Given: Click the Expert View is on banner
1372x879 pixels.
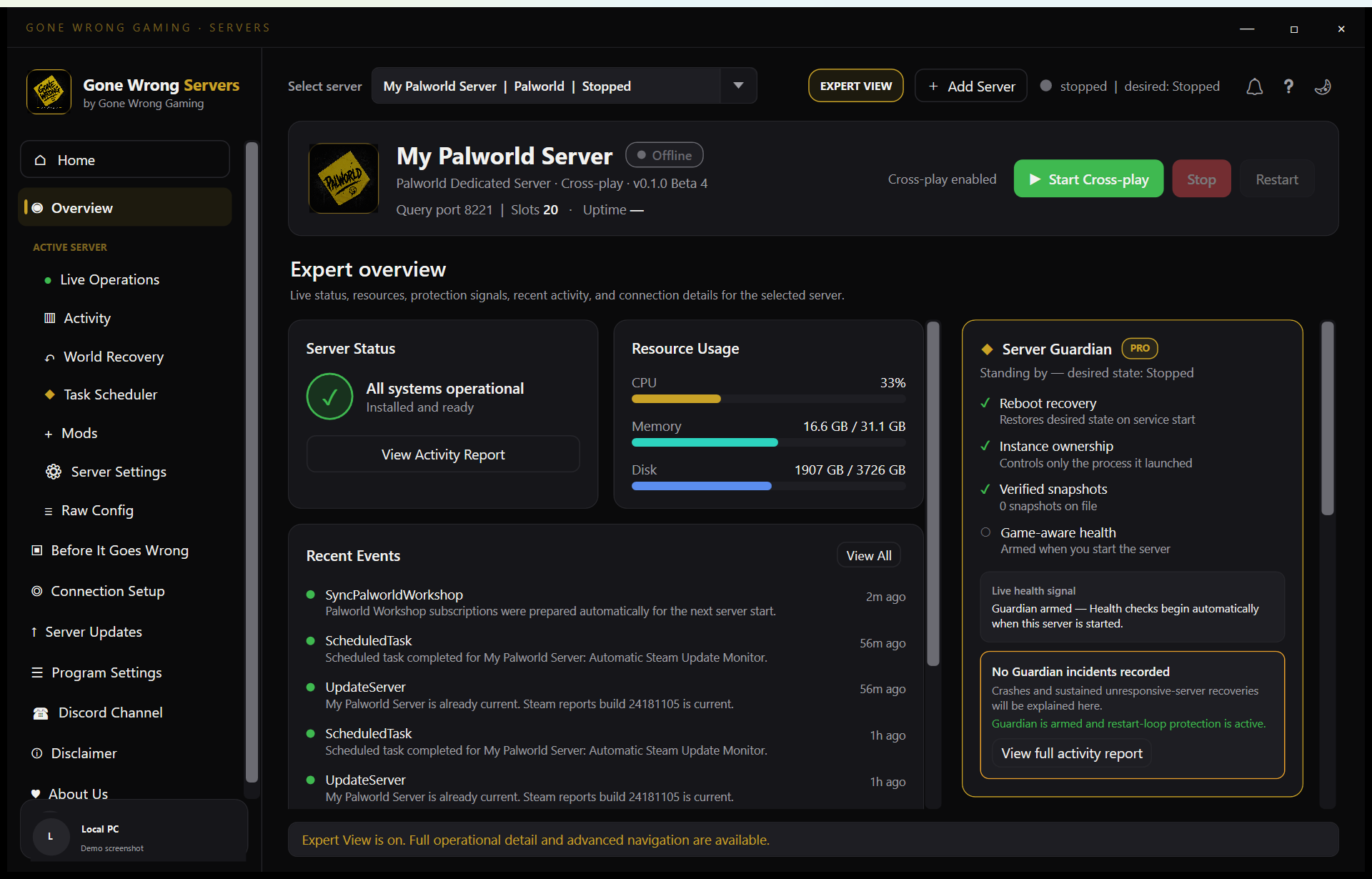Looking at the screenshot, I should click(x=812, y=840).
